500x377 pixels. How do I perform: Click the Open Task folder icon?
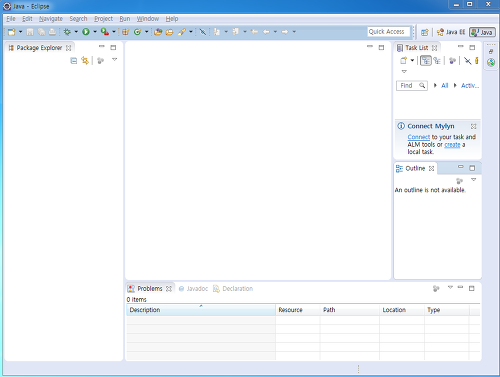(169, 32)
